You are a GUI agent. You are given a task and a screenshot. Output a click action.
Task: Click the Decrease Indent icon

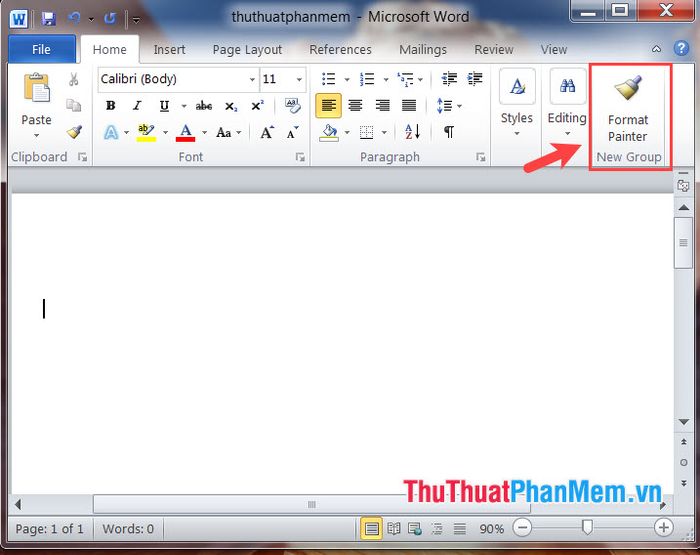[x=449, y=79]
